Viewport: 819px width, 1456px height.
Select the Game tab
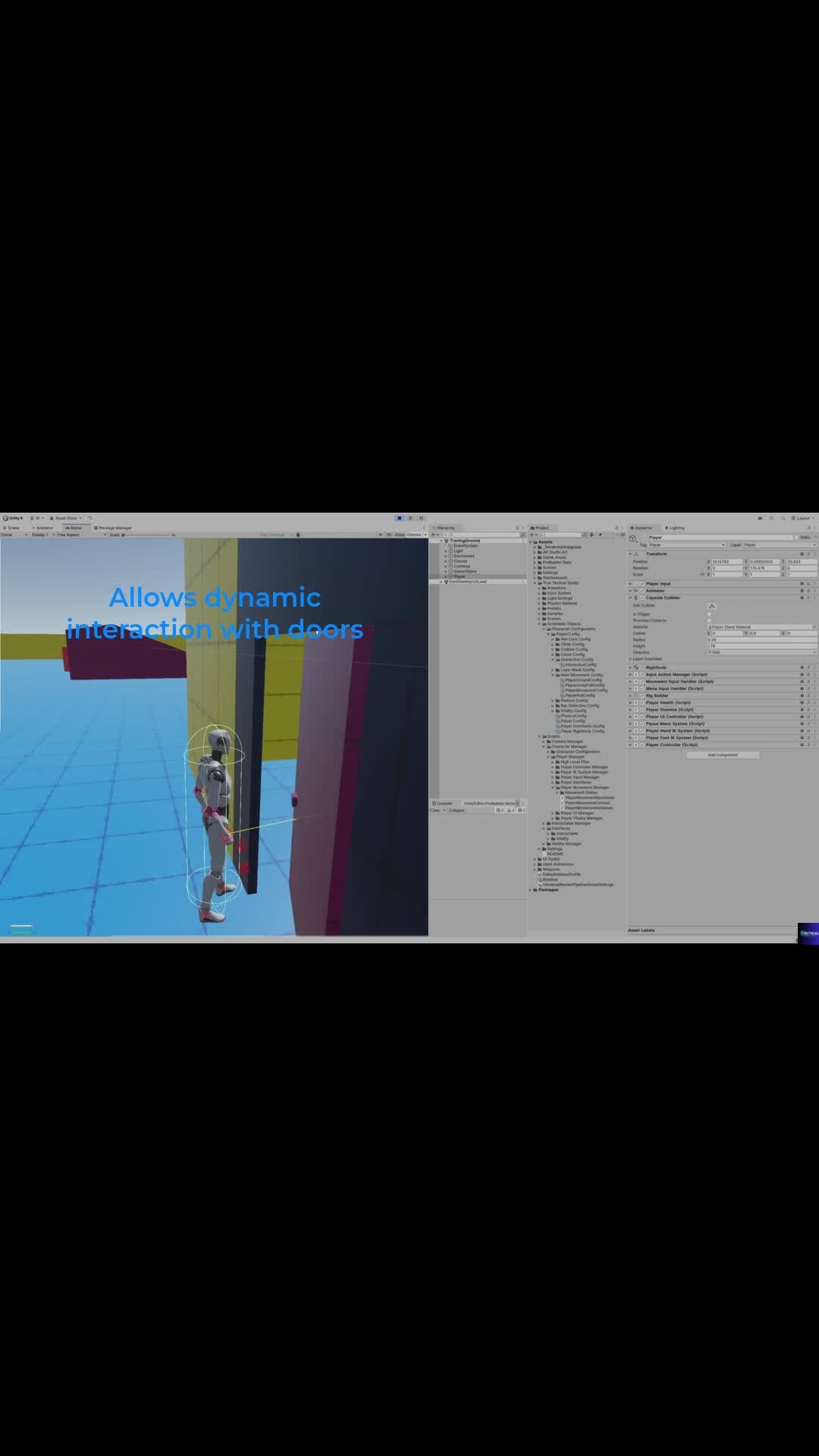pyautogui.click(x=74, y=528)
